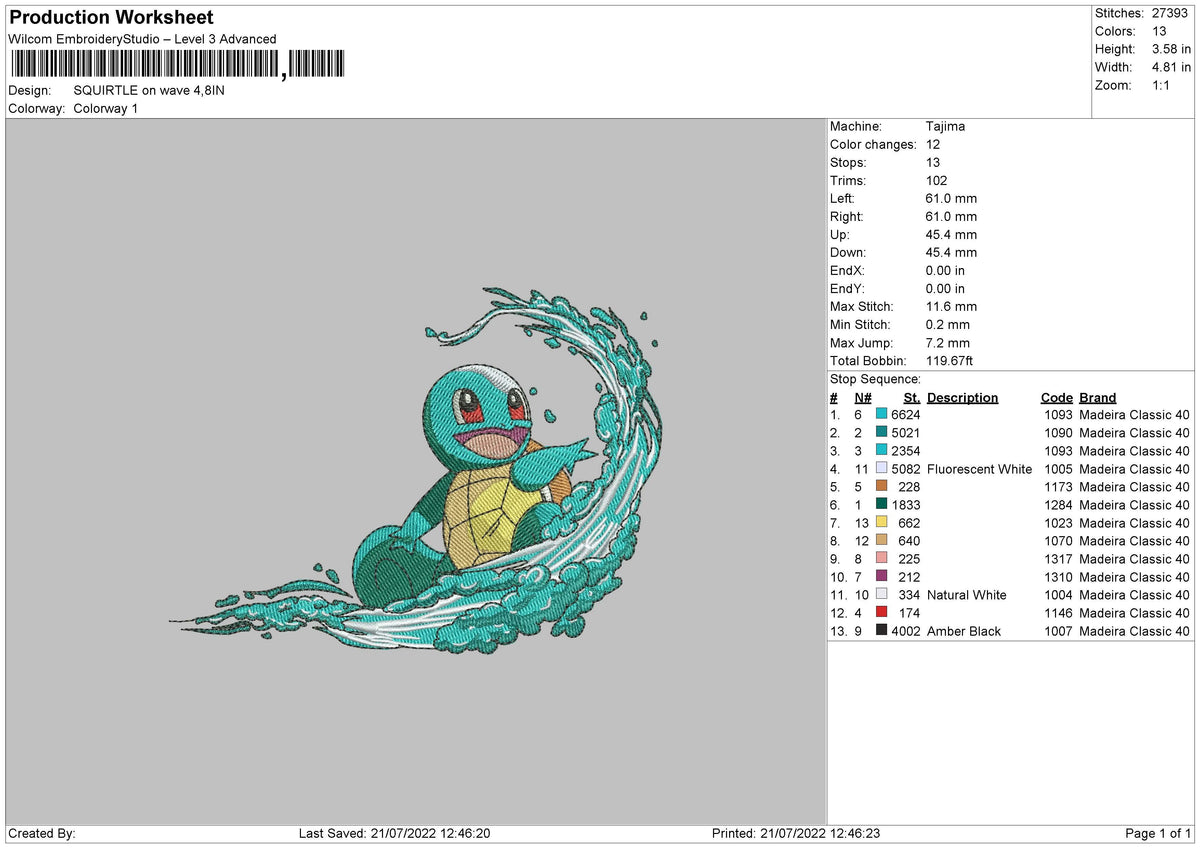This screenshot has height=848, width=1200.
Task: Click the purple swatch for thread 212
Action: coord(881,577)
